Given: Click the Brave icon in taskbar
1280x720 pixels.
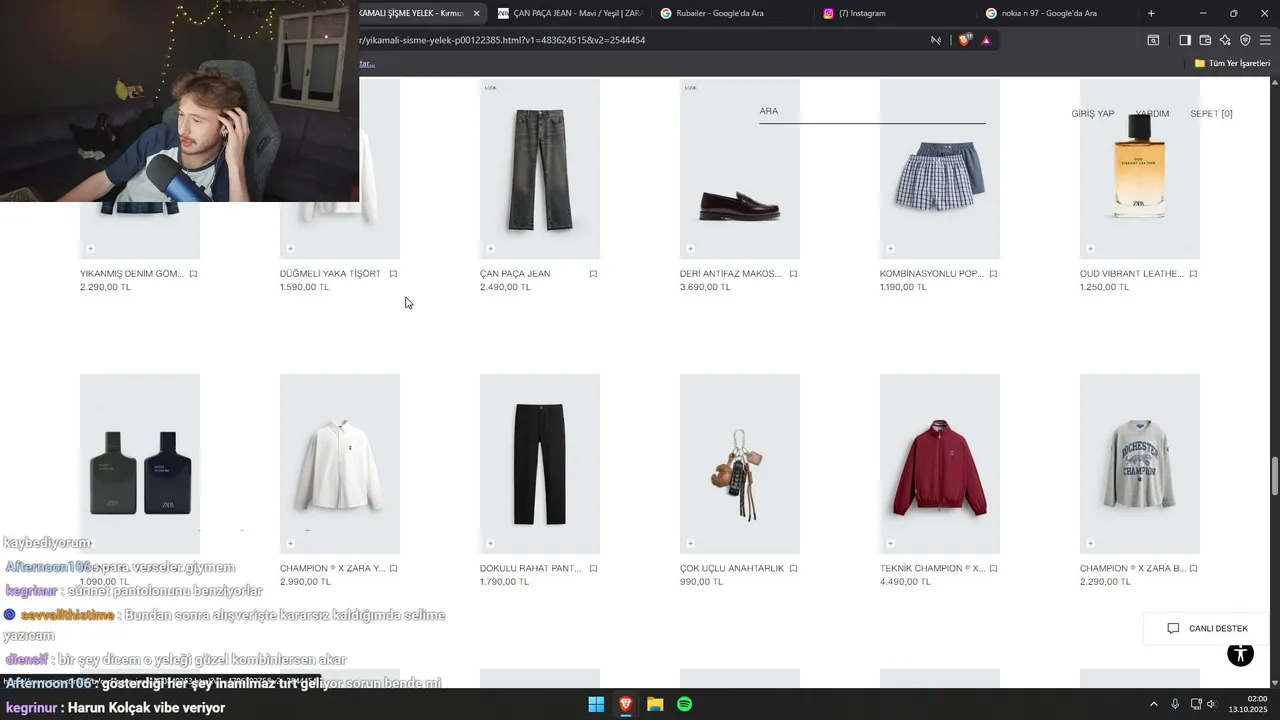Looking at the screenshot, I should [x=626, y=704].
